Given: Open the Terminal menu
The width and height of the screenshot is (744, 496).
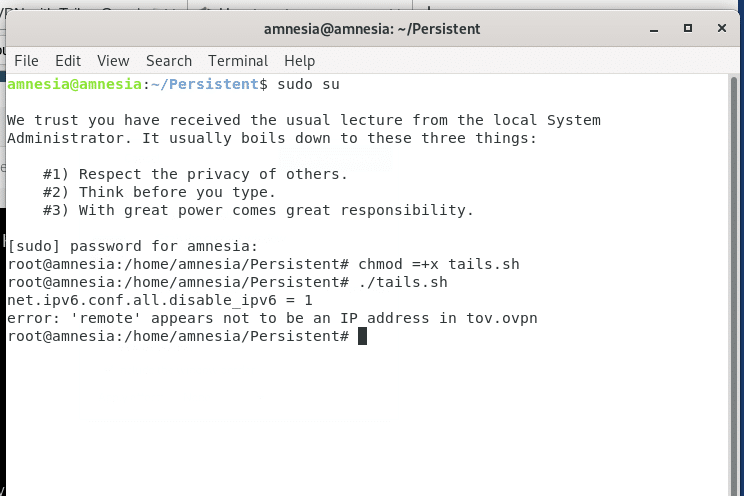Looking at the screenshot, I should 238,61.
